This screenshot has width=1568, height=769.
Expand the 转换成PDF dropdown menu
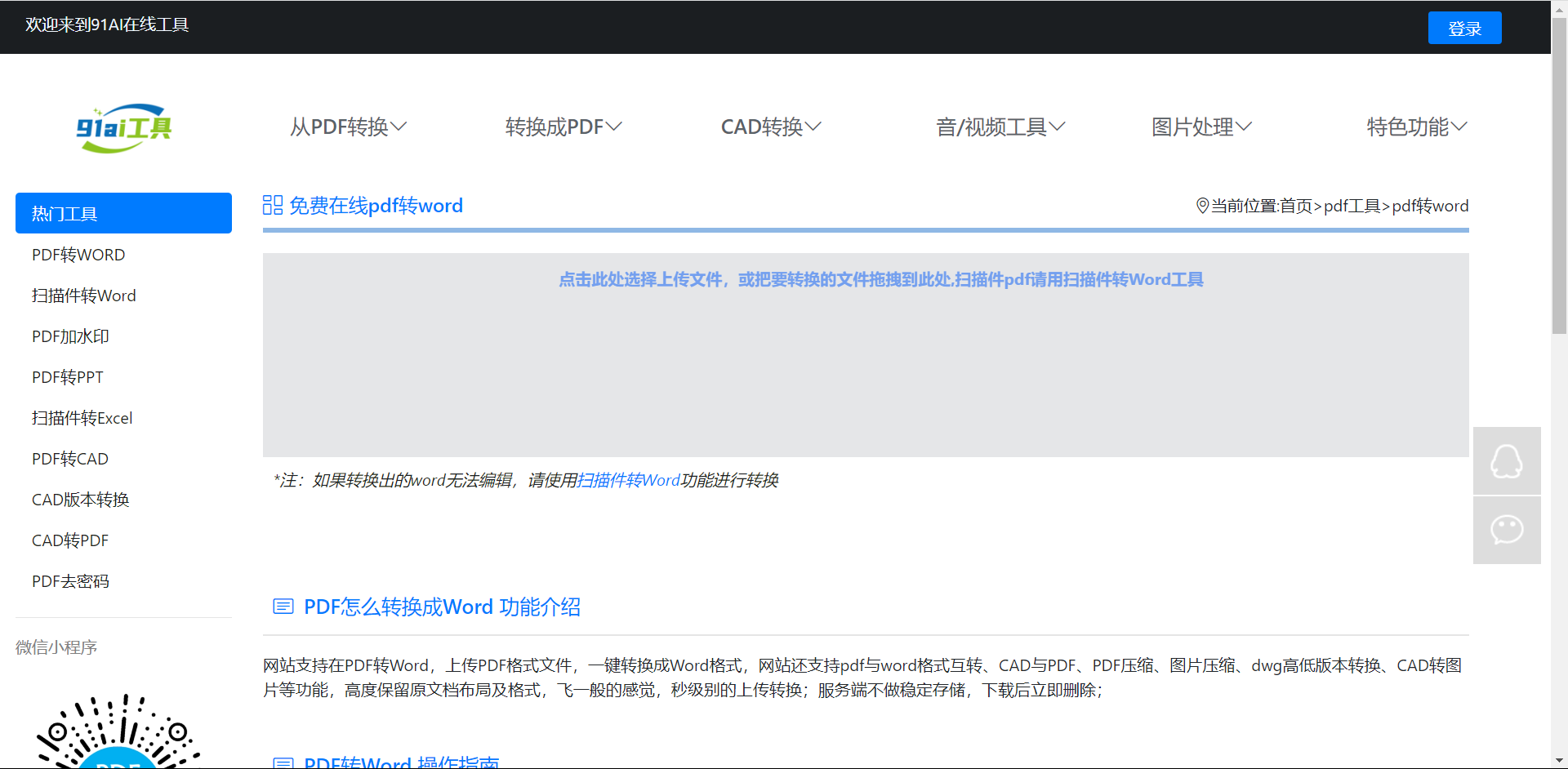pos(563,127)
